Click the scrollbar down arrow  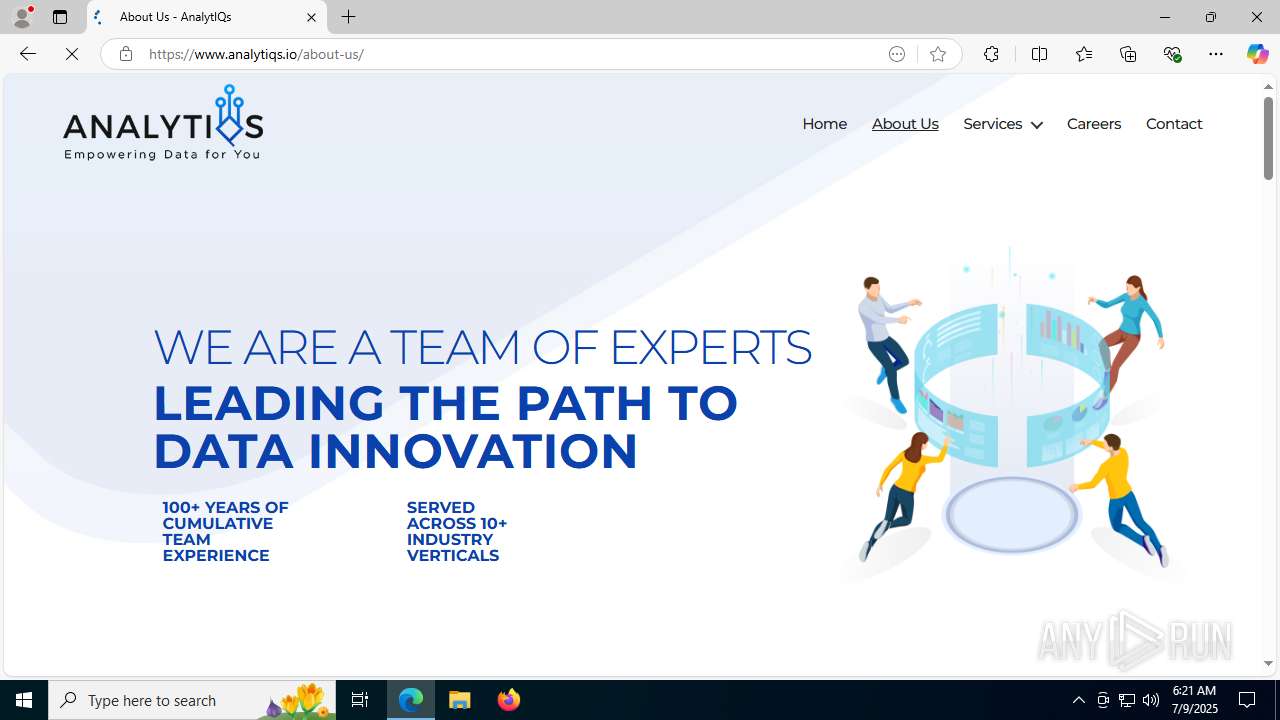tap(1268, 663)
